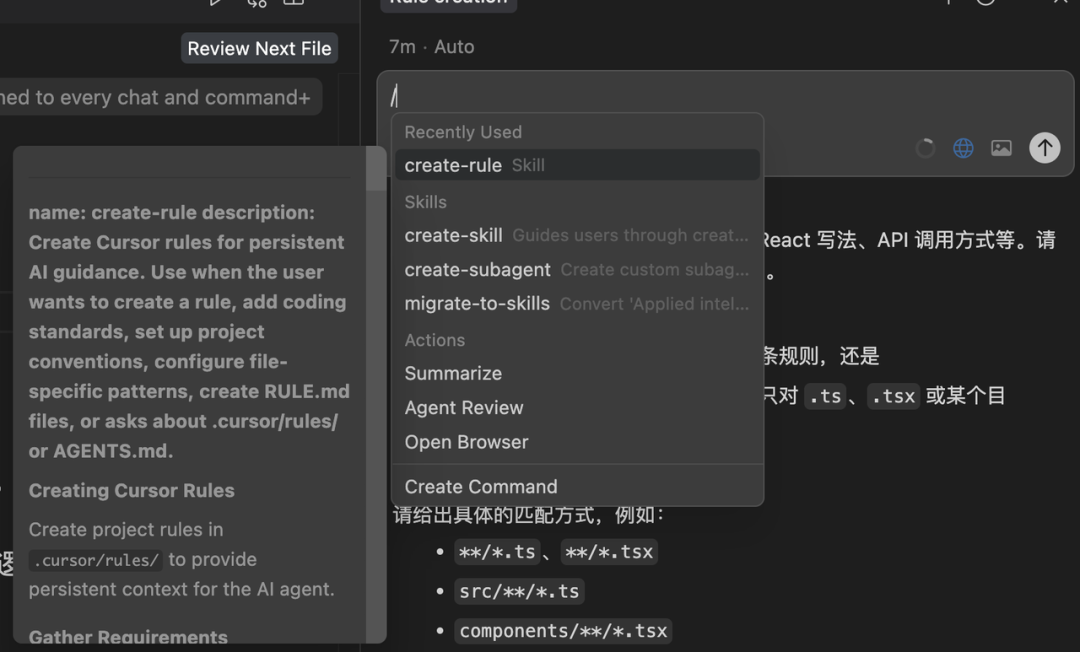Click the '.ts' inline code in the message
The height and width of the screenshot is (652, 1080).
click(825, 396)
